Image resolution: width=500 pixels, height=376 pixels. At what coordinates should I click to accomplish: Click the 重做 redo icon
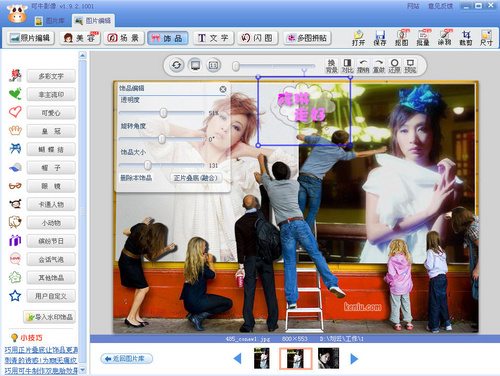(x=379, y=66)
